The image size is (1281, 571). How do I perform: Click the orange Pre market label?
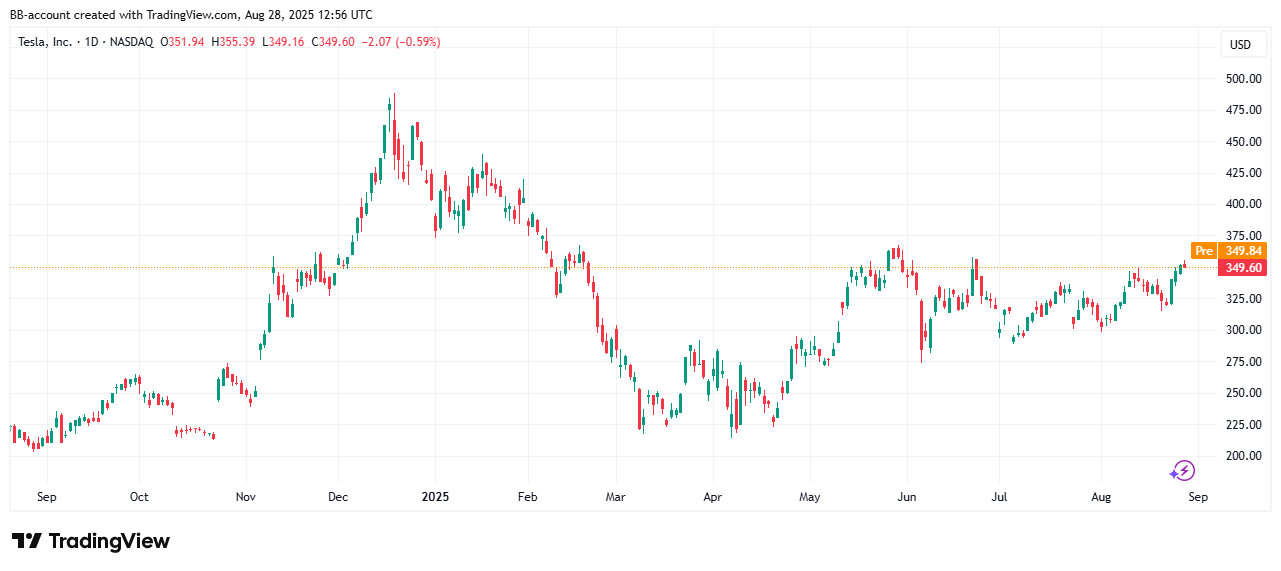click(1204, 251)
